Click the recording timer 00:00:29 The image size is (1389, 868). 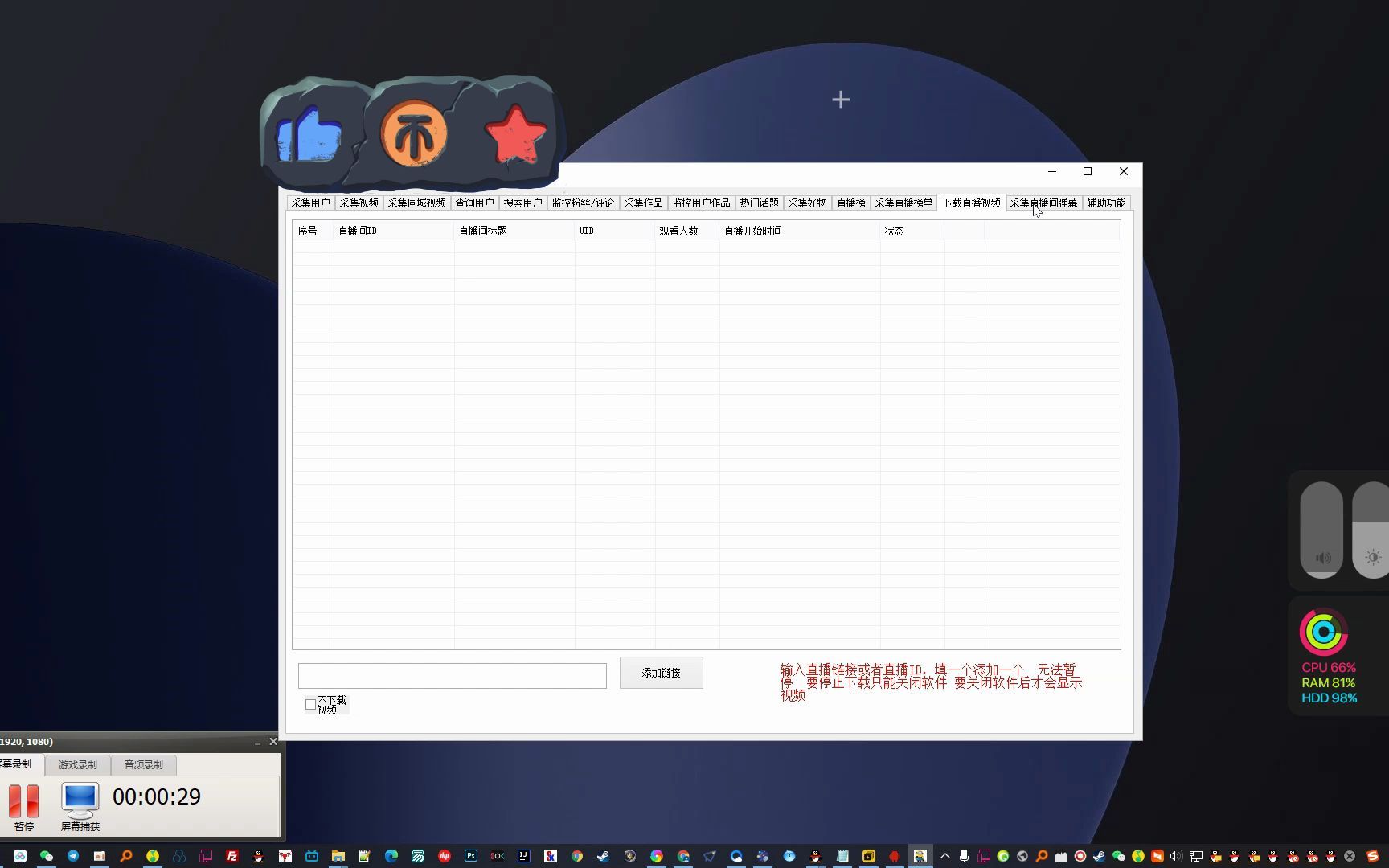click(157, 796)
